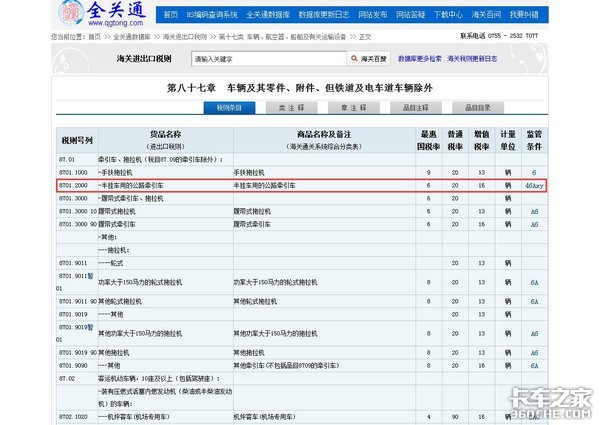Screen dimensions: 600x425
Task: Open the 网站发布 navigation item
Action: pyautogui.click(x=373, y=15)
